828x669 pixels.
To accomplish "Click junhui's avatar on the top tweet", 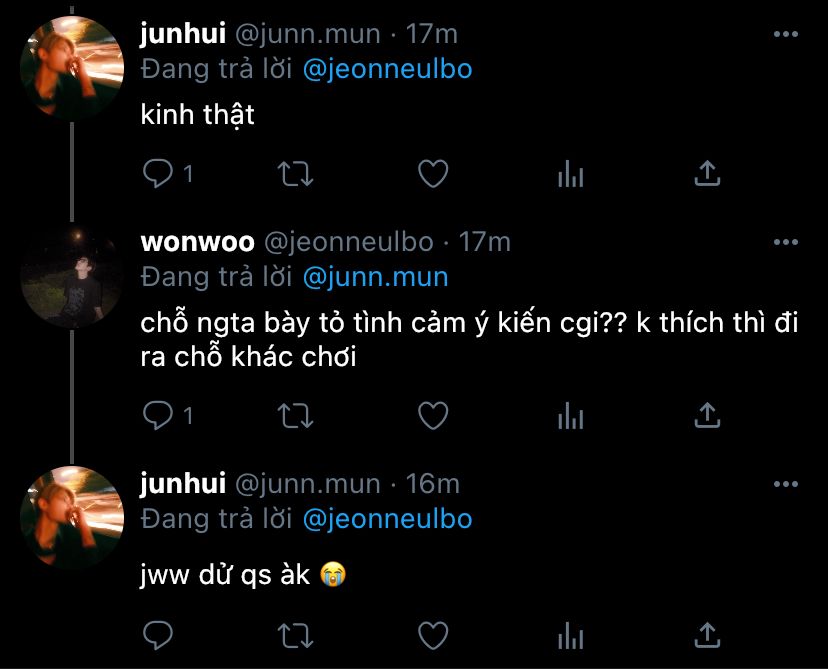I will coord(71,68).
